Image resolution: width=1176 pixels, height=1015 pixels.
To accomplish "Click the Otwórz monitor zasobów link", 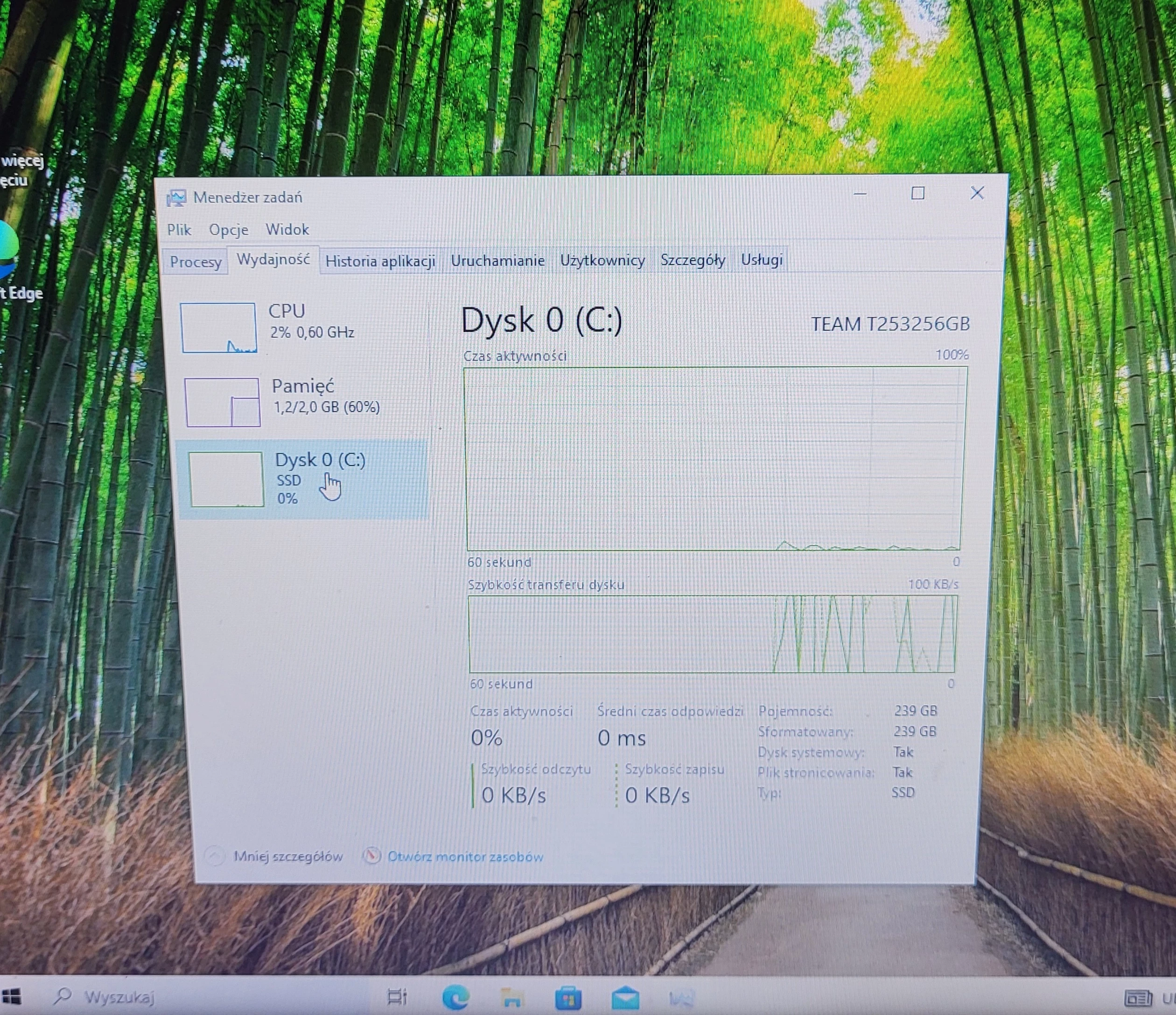I will 465,857.
